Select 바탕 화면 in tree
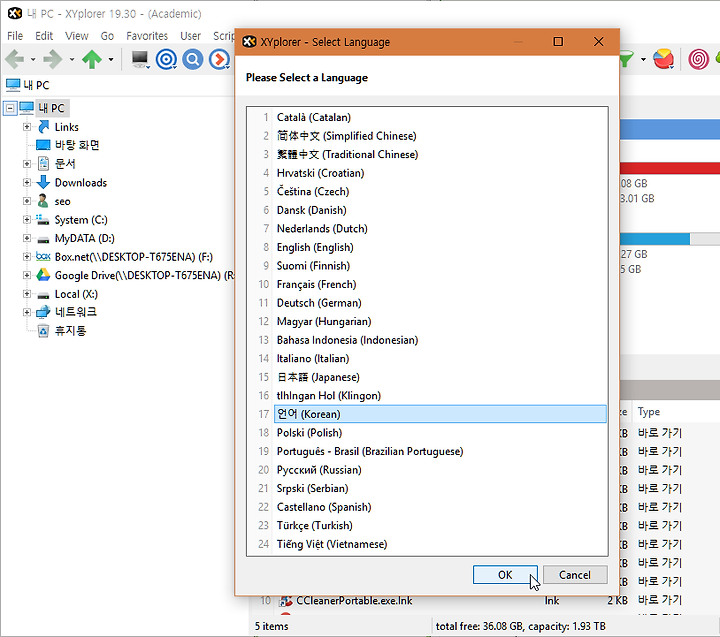Screen dimensions: 720x637 coord(77,145)
